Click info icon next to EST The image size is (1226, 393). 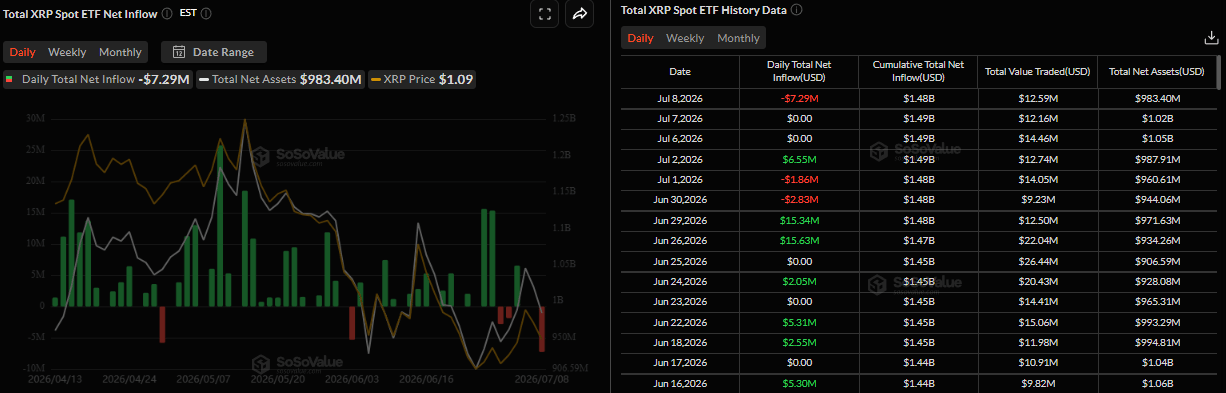(x=206, y=13)
